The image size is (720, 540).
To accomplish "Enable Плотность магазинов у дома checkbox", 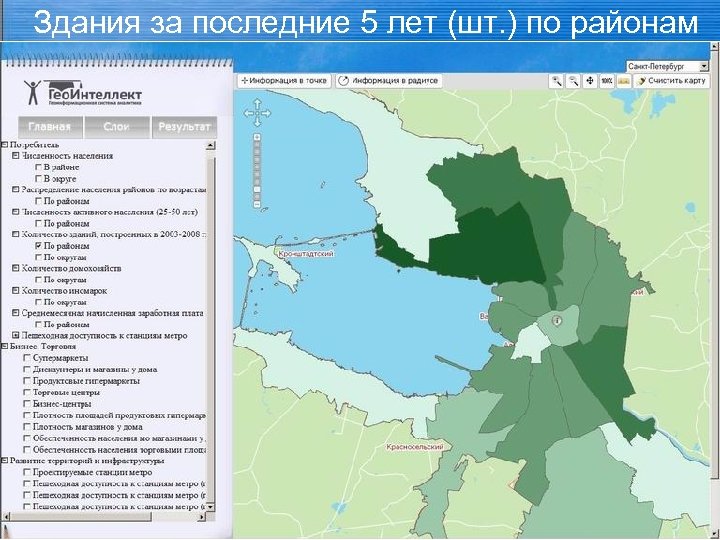I will [x=28, y=427].
